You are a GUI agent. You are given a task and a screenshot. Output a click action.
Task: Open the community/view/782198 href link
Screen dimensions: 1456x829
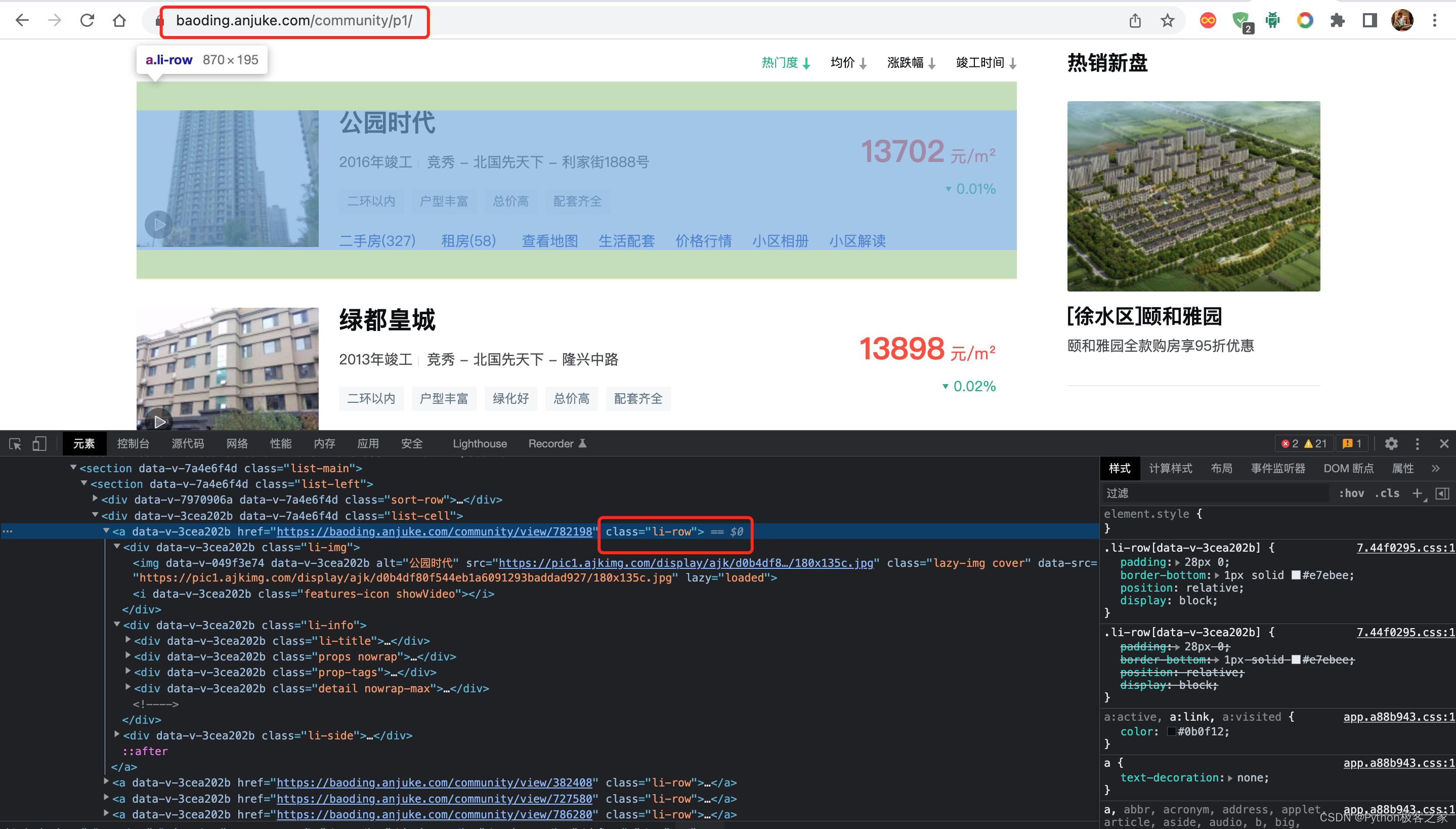[x=434, y=531]
